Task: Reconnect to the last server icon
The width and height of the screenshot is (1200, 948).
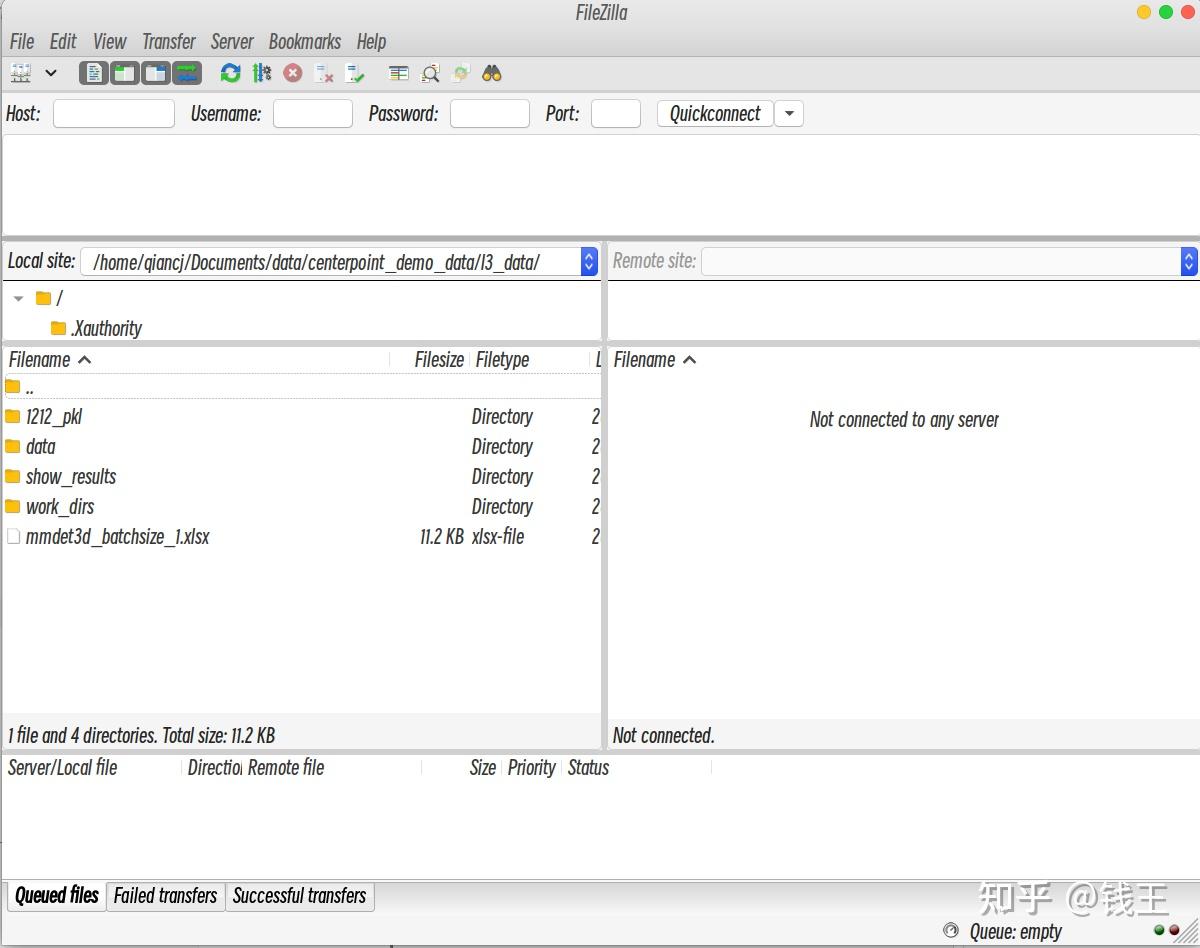Action: point(355,73)
